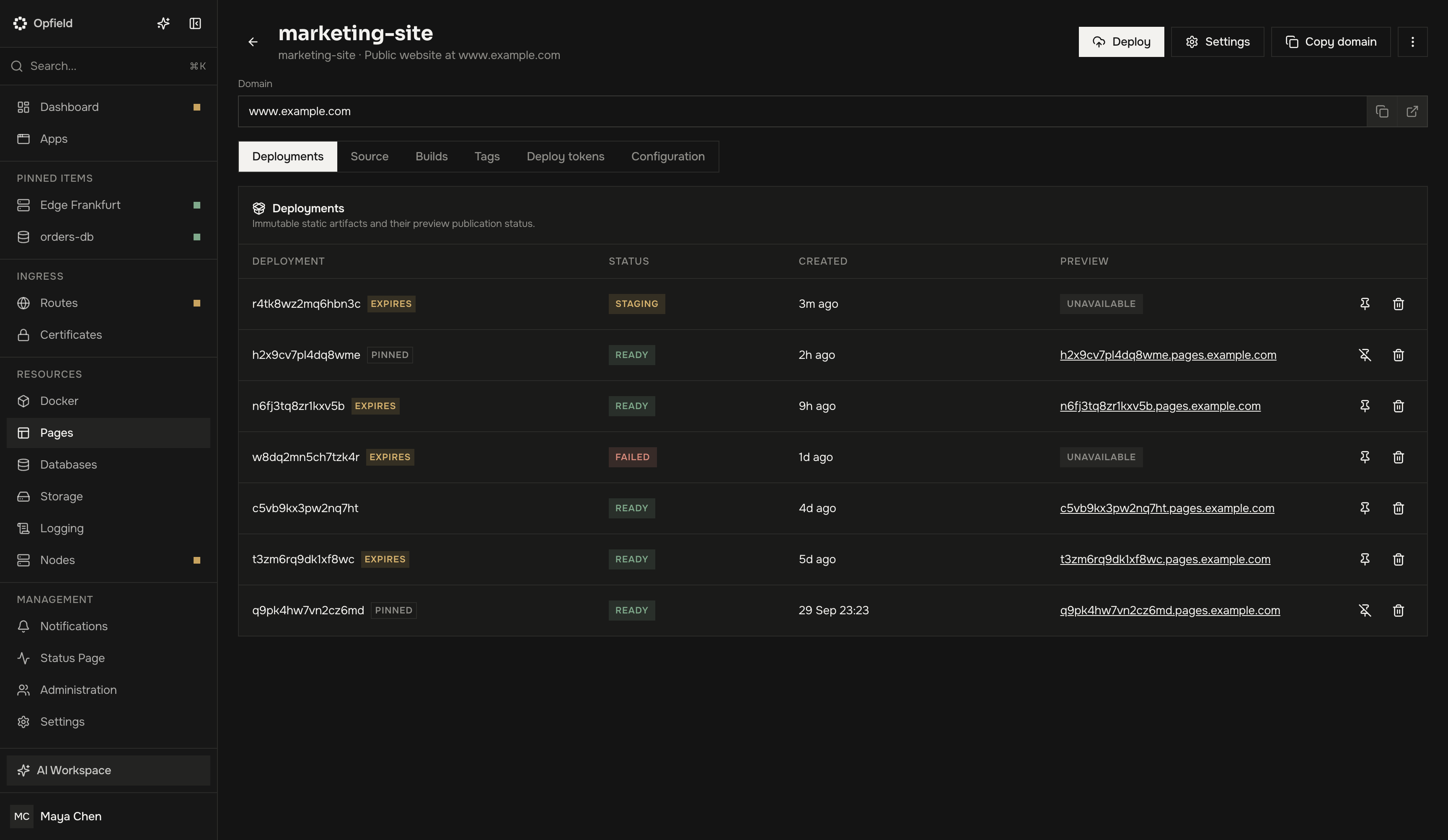Image resolution: width=1448 pixels, height=840 pixels.
Task: Collapse the sidebar with the panel icon
Action: (x=195, y=23)
